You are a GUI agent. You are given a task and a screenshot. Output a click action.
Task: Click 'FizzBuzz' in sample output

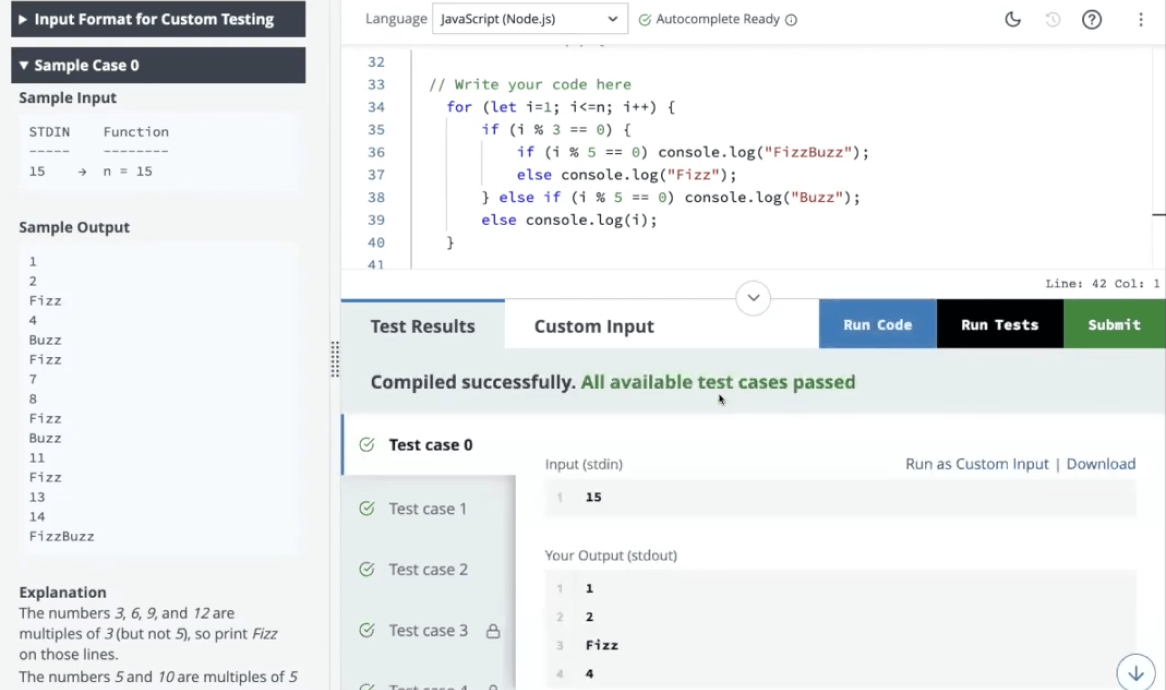point(62,536)
